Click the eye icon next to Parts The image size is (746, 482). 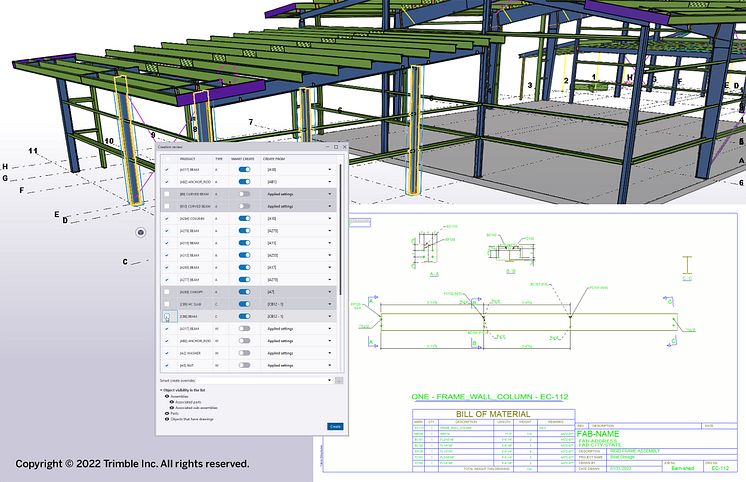pos(166,414)
